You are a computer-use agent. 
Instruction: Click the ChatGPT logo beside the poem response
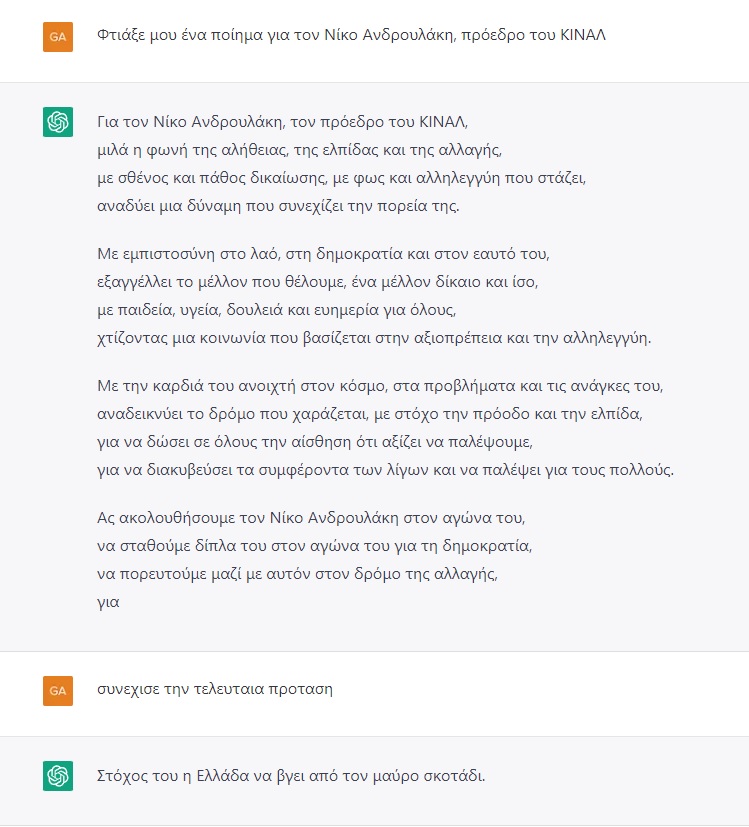(58, 122)
